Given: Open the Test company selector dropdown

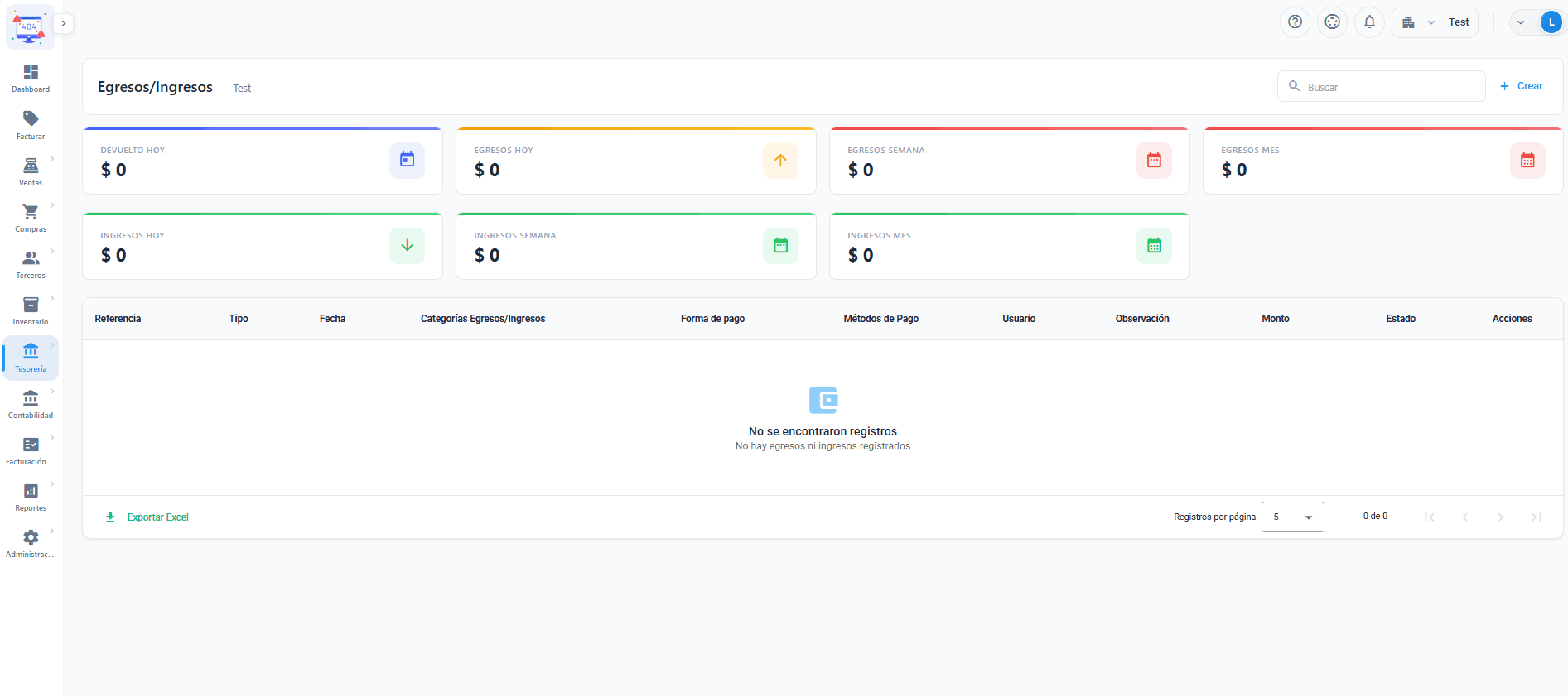Looking at the screenshot, I should [1435, 22].
